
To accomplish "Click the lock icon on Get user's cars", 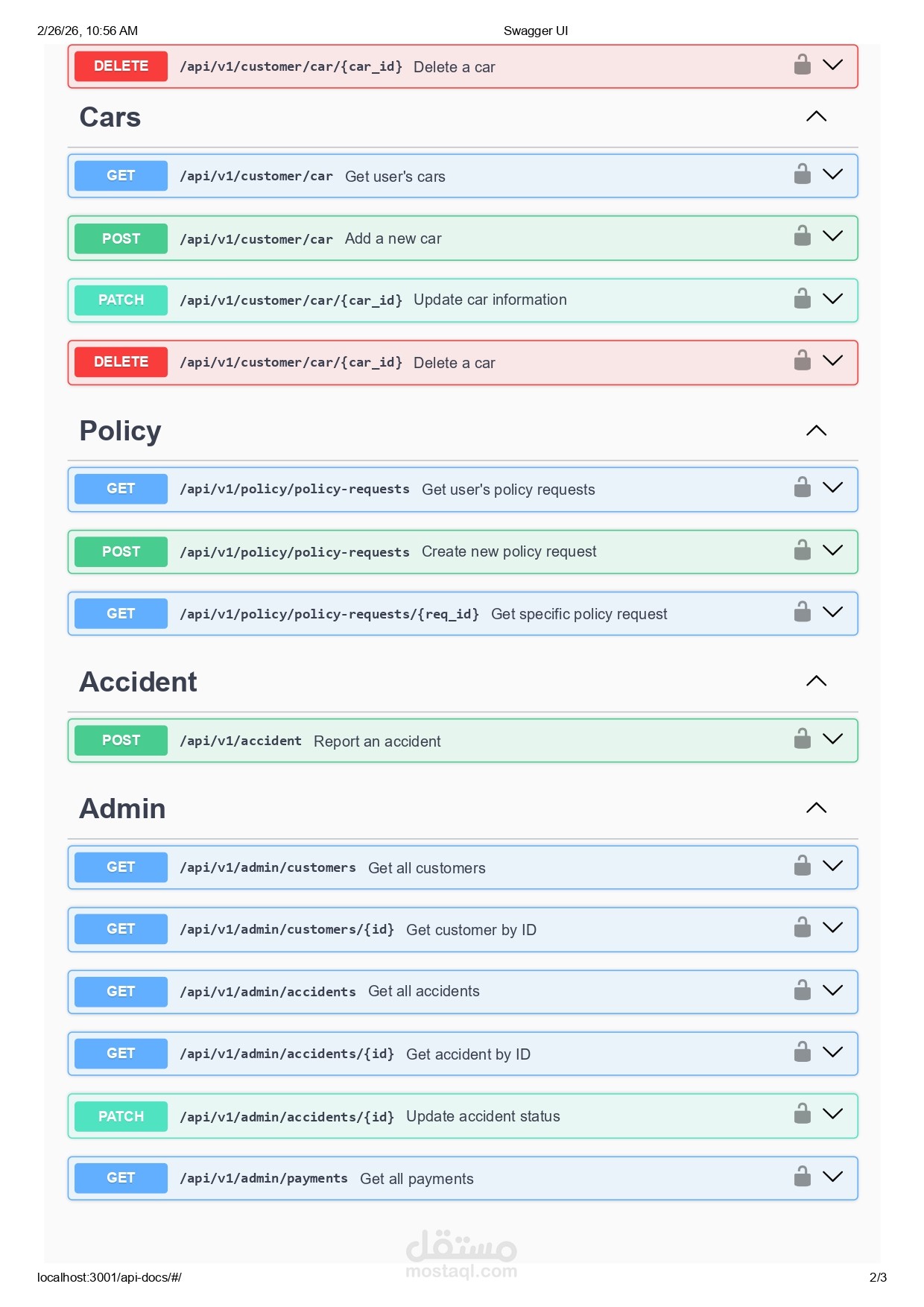I will coord(802,174).
